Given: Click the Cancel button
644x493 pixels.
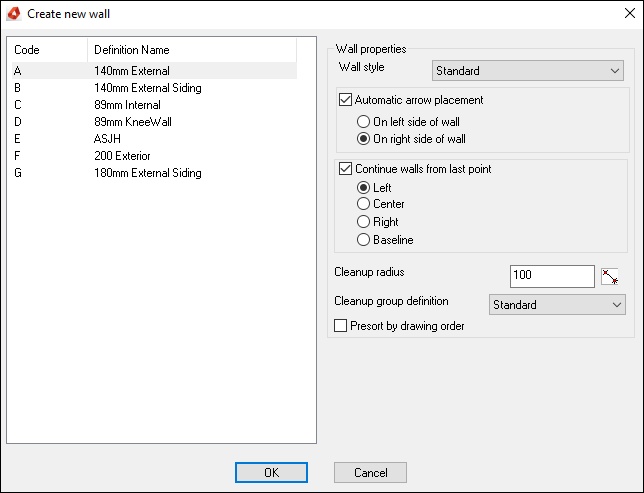Looking at the screenshot, I should click(x=370, y=472).
